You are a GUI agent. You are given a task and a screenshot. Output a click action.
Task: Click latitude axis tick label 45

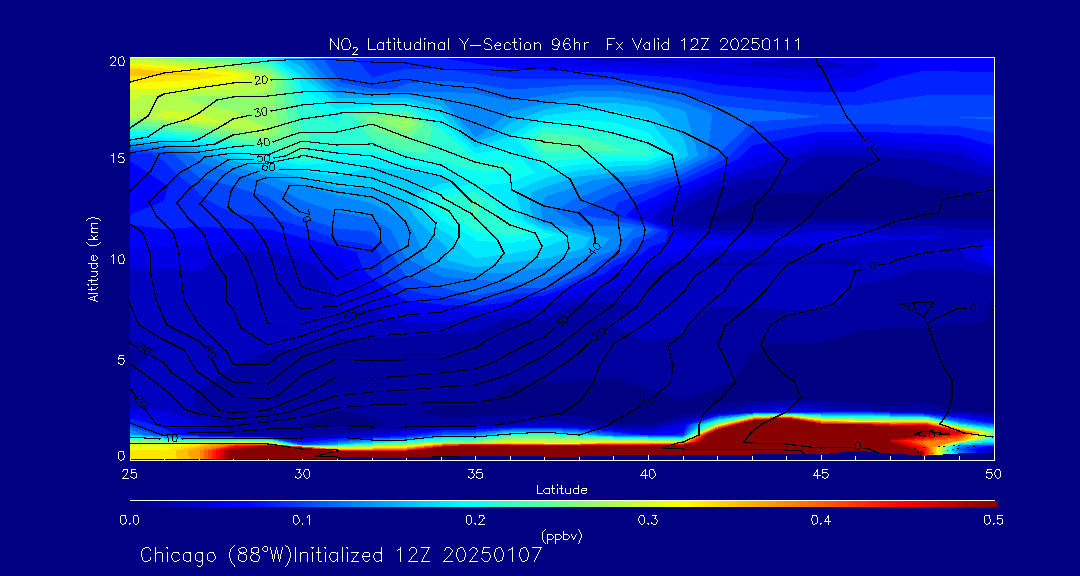821,474
